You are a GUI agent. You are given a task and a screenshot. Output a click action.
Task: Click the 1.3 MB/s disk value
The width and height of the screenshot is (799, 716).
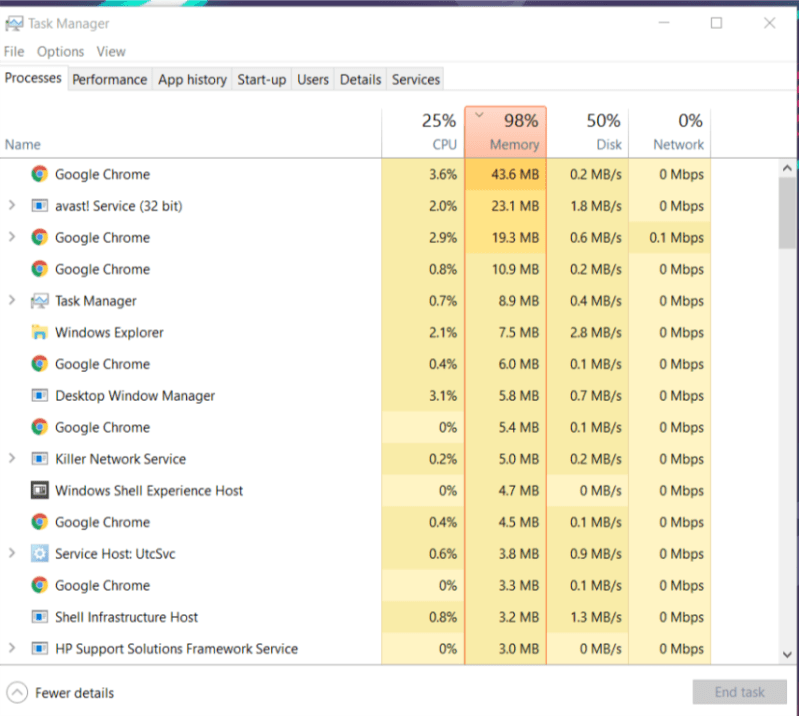(x=596, y=617)
